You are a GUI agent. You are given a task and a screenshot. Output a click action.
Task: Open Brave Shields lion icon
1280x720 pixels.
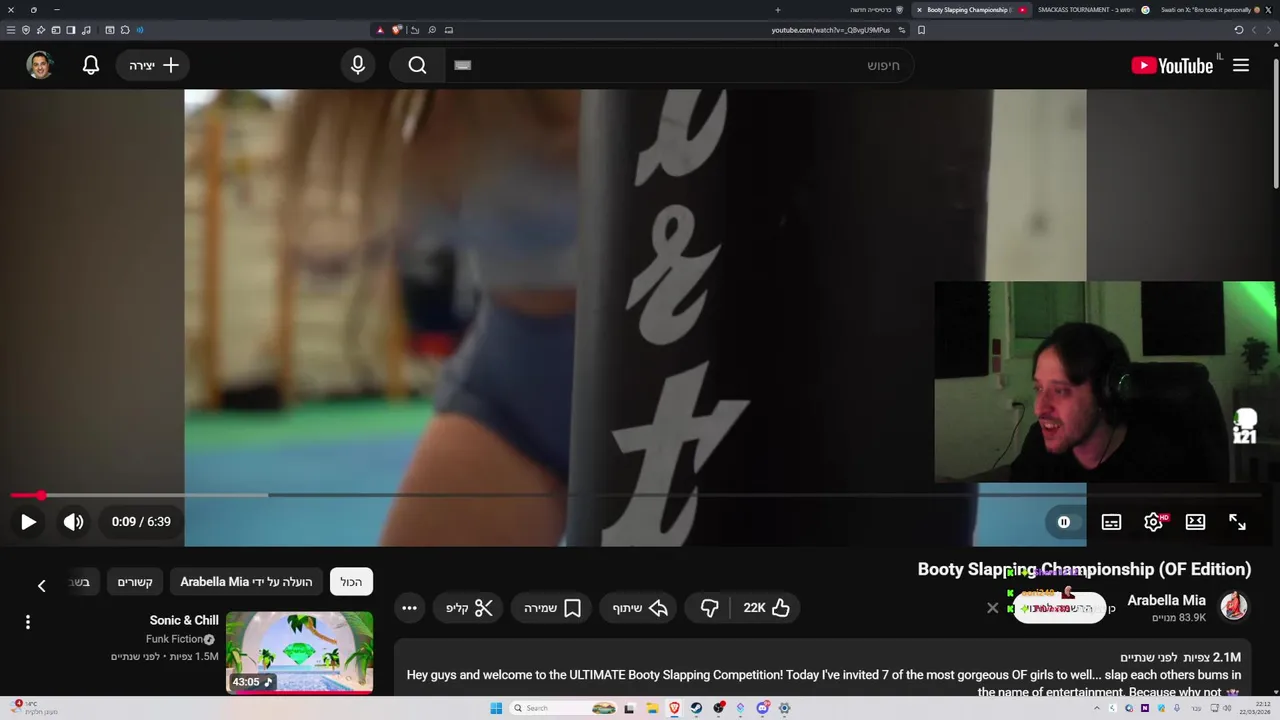pyautogui.click(x=397, y=30)
